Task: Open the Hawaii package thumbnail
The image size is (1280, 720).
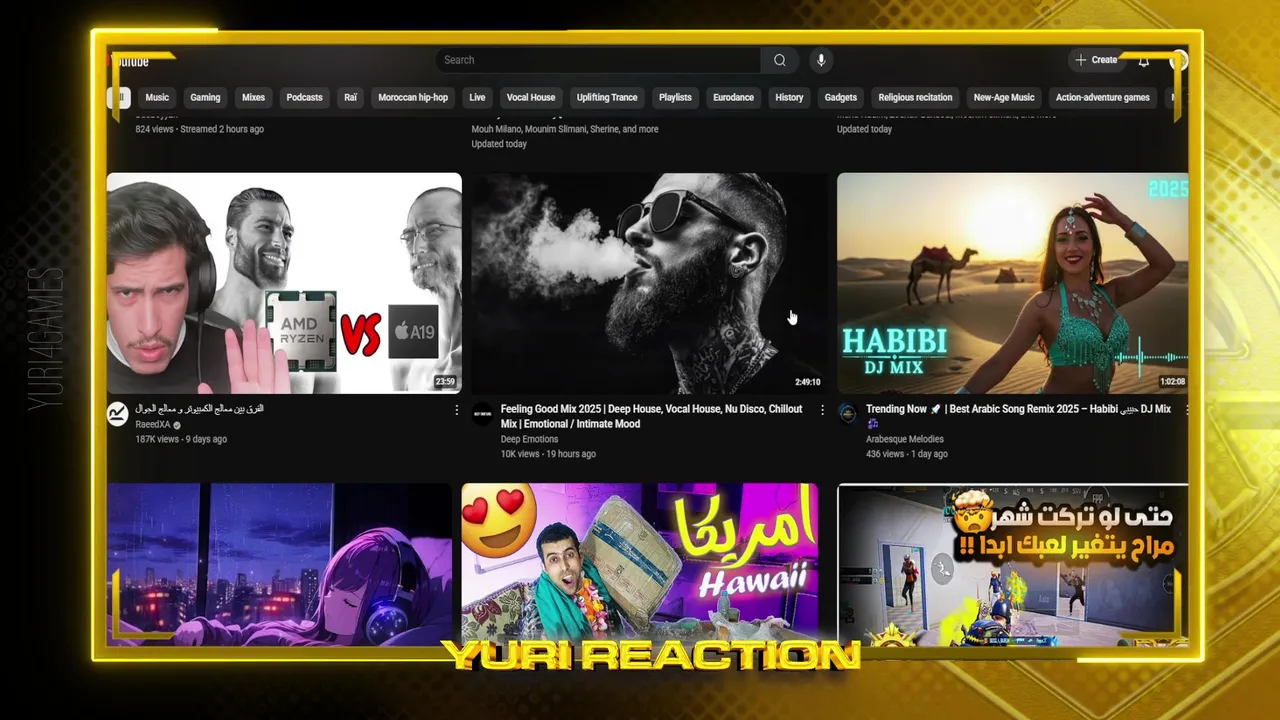Action: pyautogui.click(x=640, y=564)
